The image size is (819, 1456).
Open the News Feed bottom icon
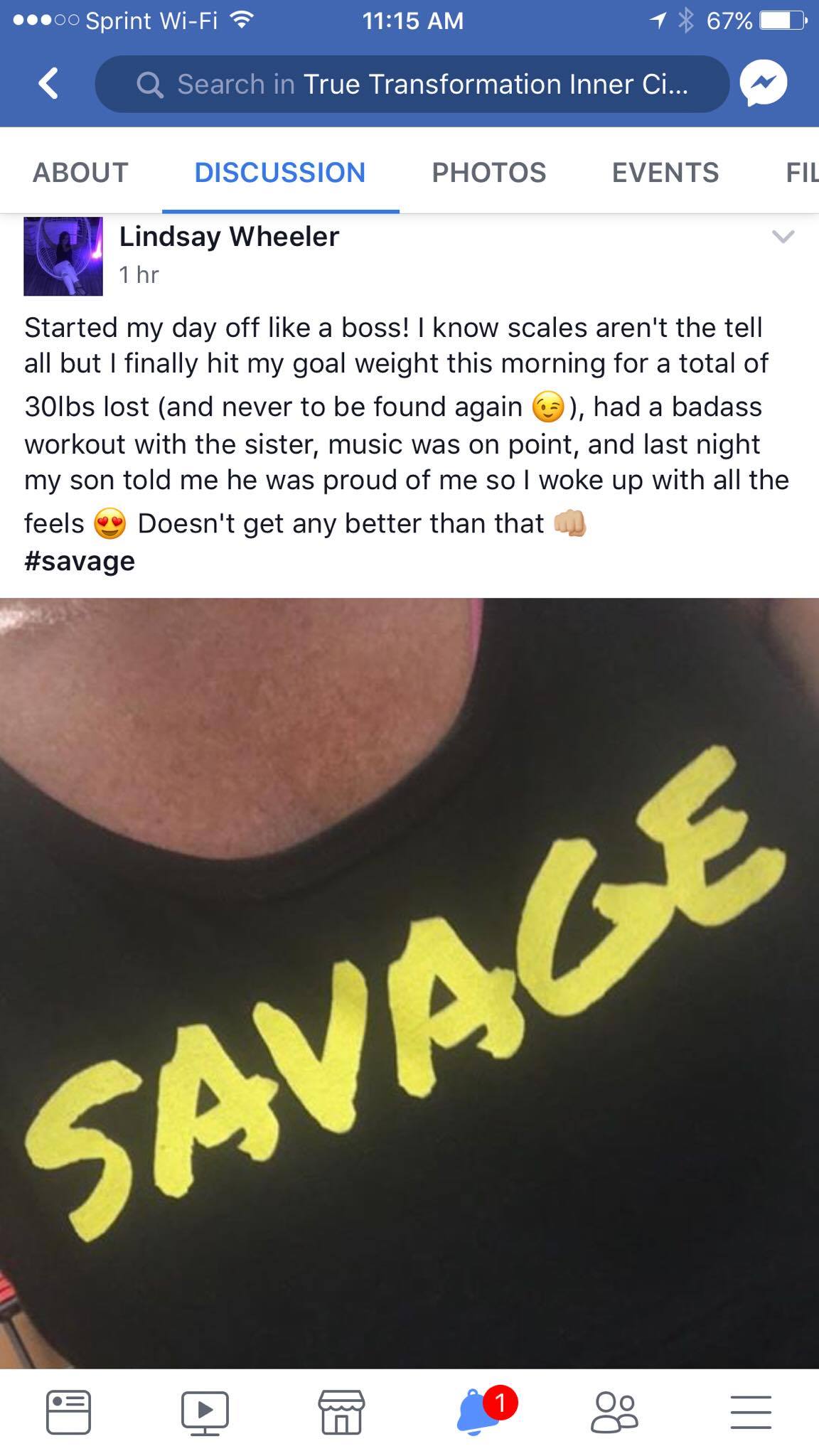point(68,1411)
